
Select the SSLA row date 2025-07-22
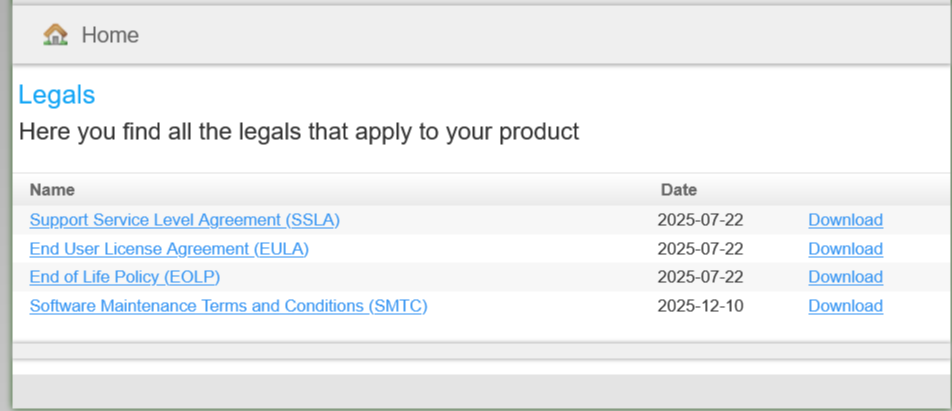[700, 220]
